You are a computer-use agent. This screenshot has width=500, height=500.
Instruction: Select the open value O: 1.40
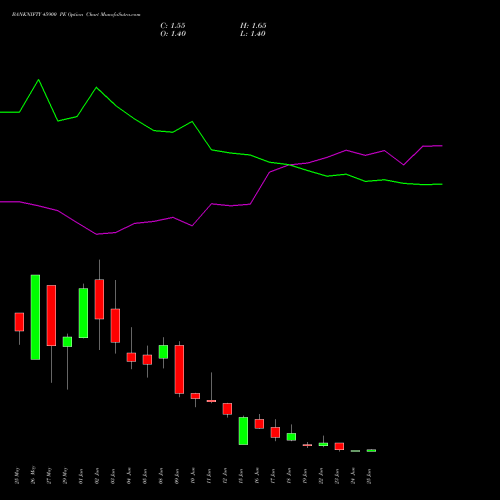click(173, 34)
